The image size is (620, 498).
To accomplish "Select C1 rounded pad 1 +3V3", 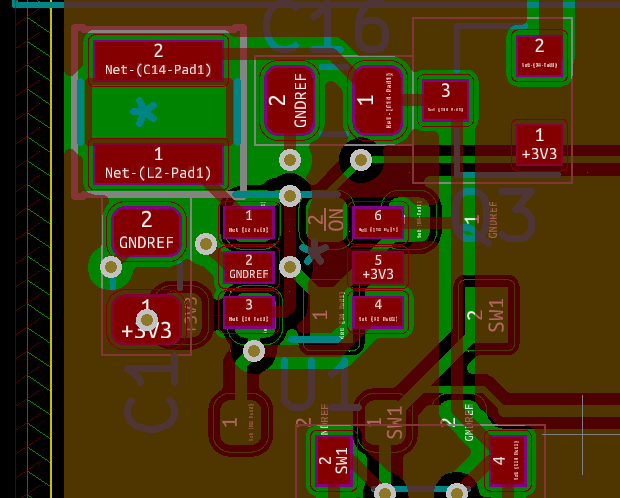I will pos(146,320).
